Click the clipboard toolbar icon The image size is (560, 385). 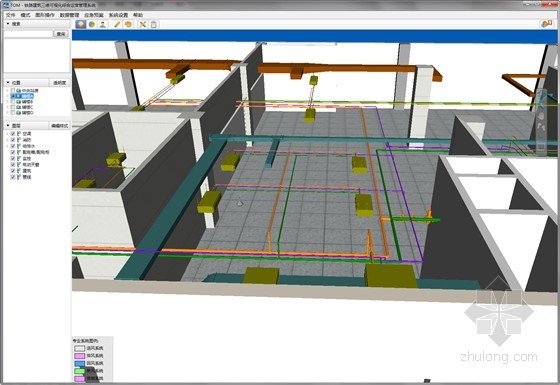[154, 24]
